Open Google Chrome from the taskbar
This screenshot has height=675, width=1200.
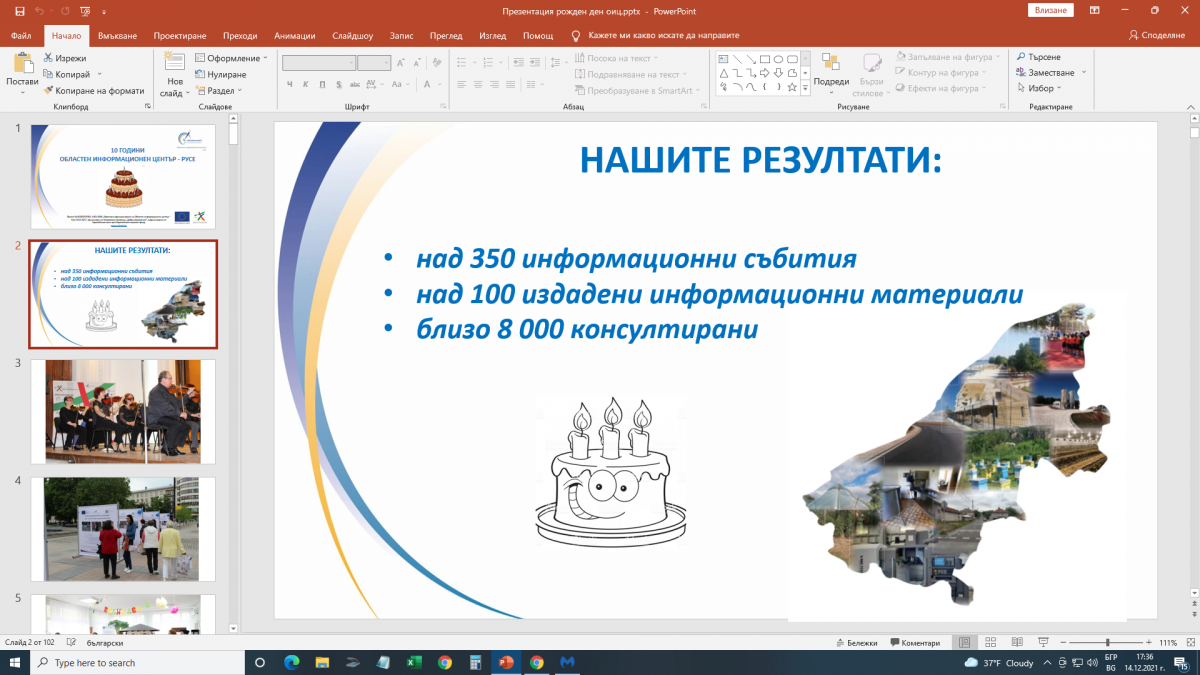click(445, 662)
